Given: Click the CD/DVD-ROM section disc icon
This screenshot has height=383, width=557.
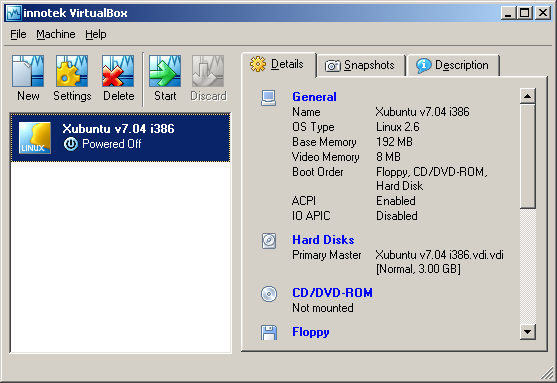Looking at the screenshot, I should click(x=269, y=294).
